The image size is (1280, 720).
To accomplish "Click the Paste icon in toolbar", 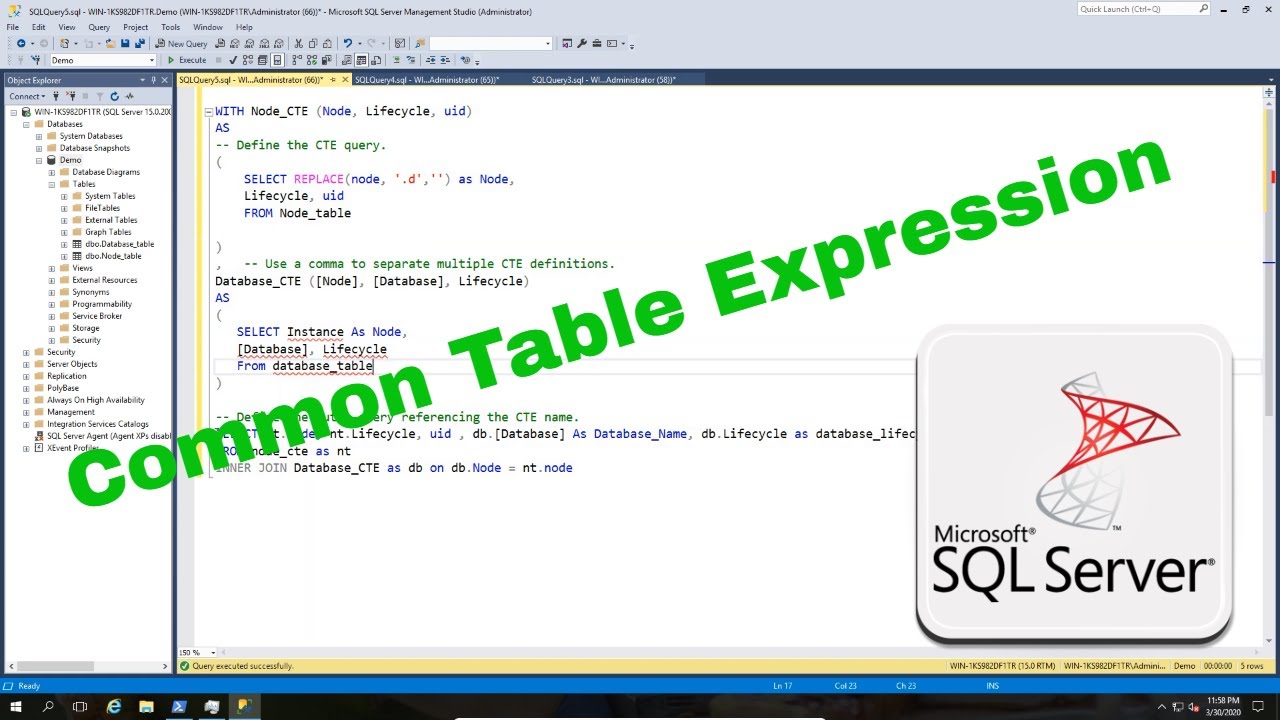I will click(327, 44).
